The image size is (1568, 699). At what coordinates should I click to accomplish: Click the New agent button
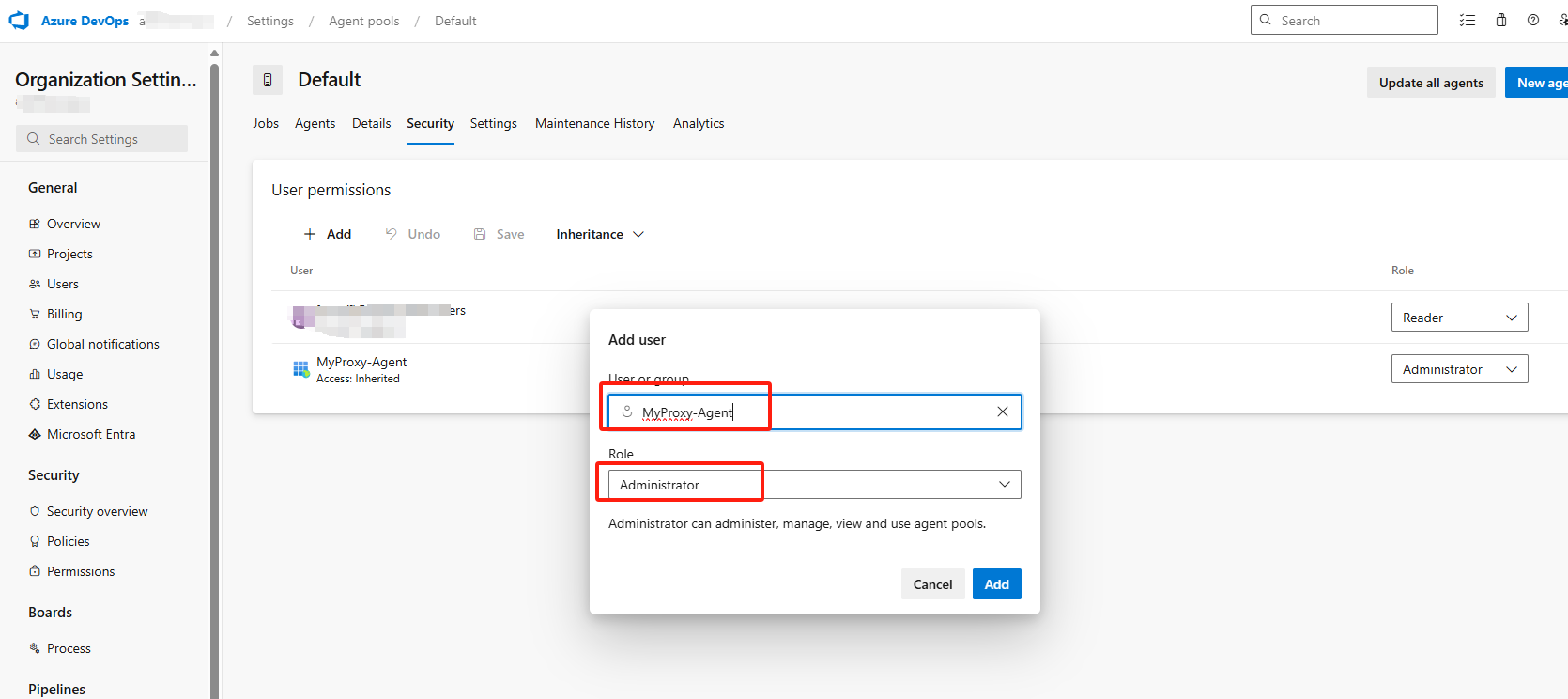tap(1537, 83)
